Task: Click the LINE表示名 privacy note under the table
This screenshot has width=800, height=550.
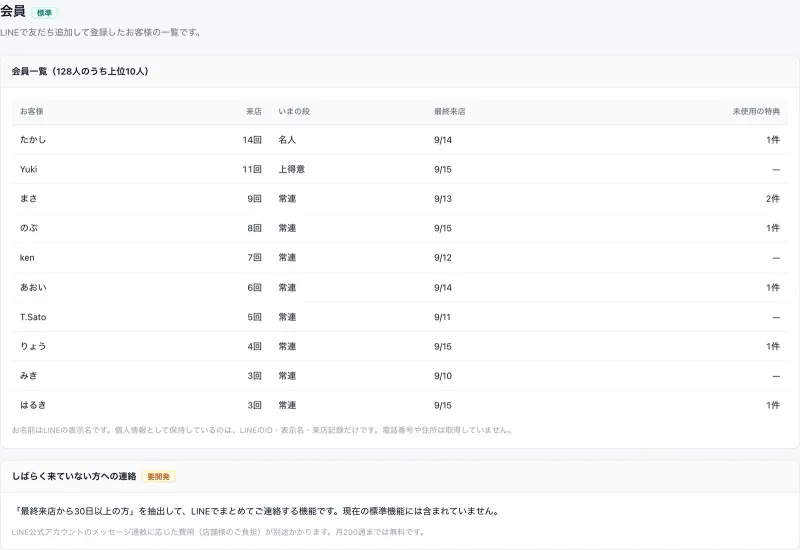Action: 262,430
